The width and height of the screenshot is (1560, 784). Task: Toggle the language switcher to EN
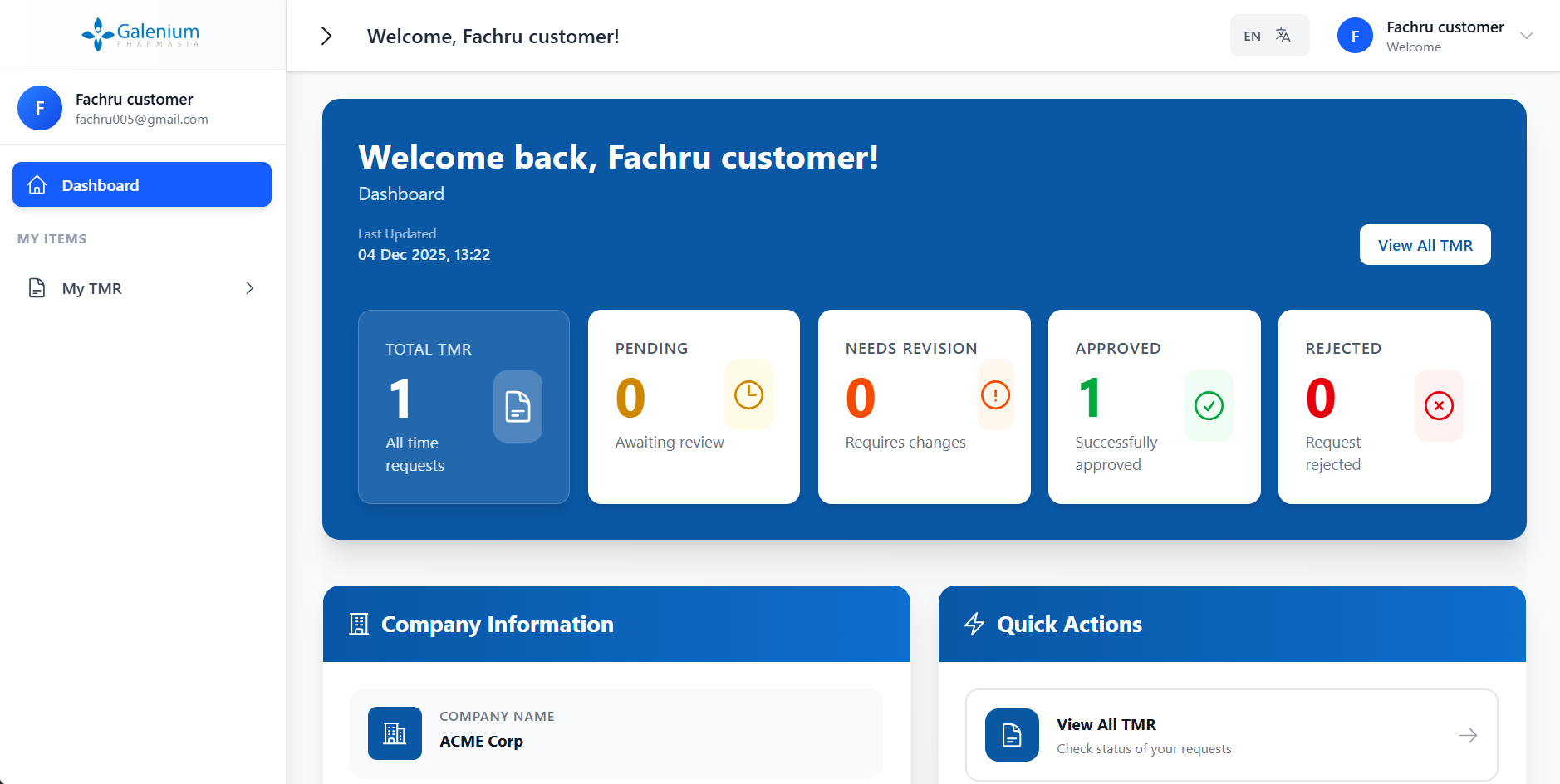(x=1253, y=35)
